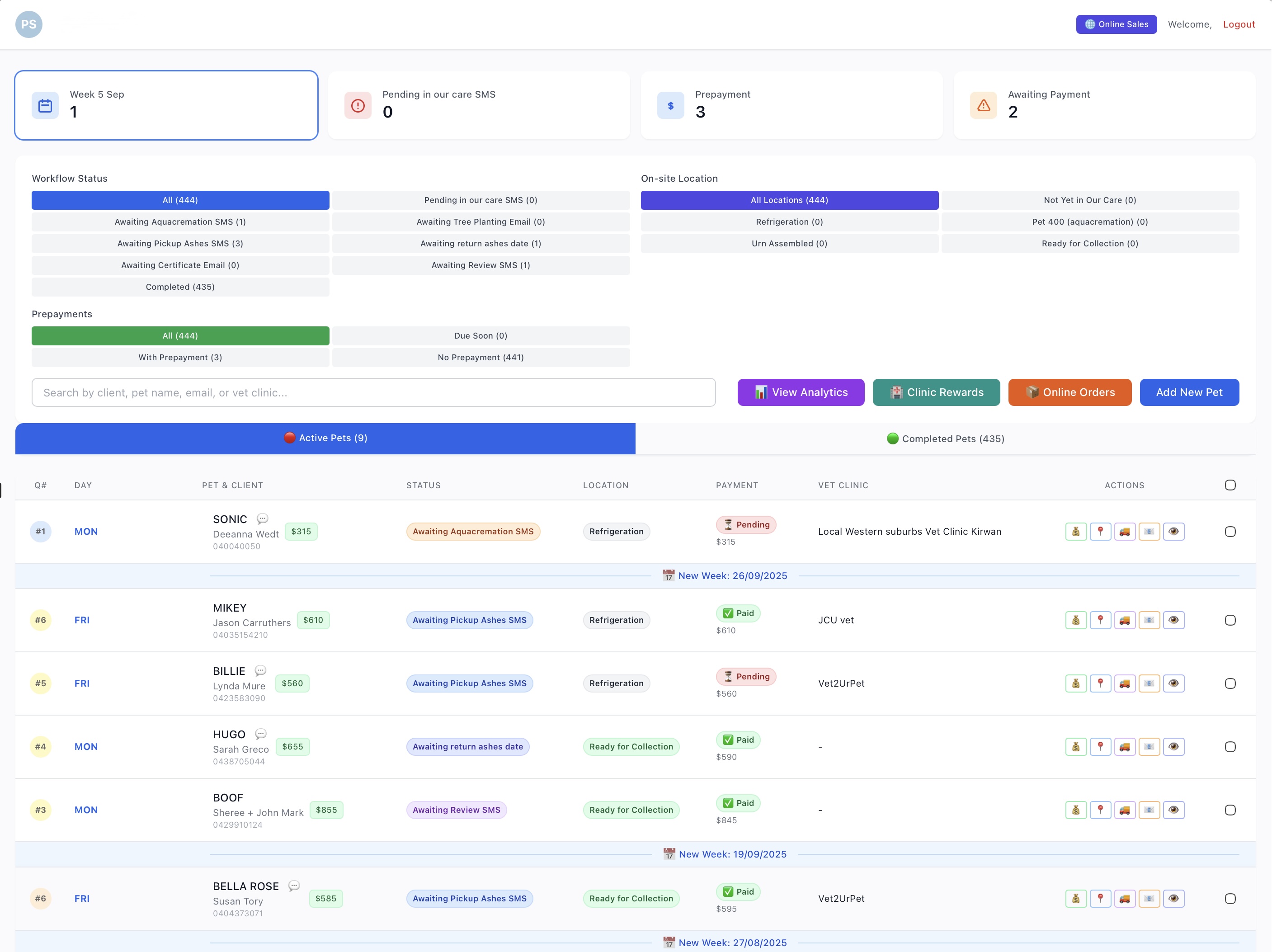Image resolution: width=1272 pixels, height=952 pixels.
Task: Open Clinic Rewards
Action: (936, 392)
